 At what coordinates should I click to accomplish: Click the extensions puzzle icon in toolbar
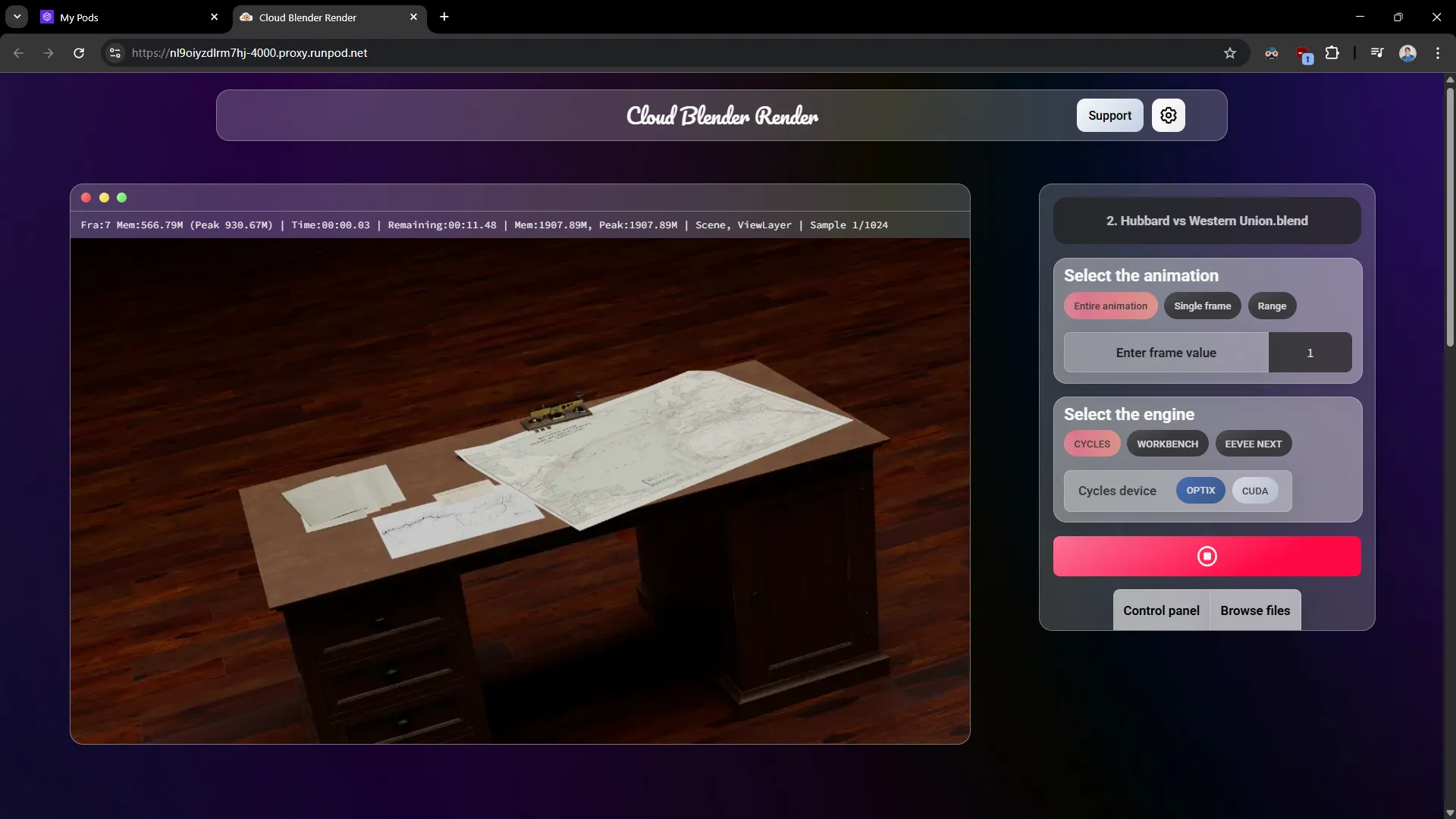1332,53
